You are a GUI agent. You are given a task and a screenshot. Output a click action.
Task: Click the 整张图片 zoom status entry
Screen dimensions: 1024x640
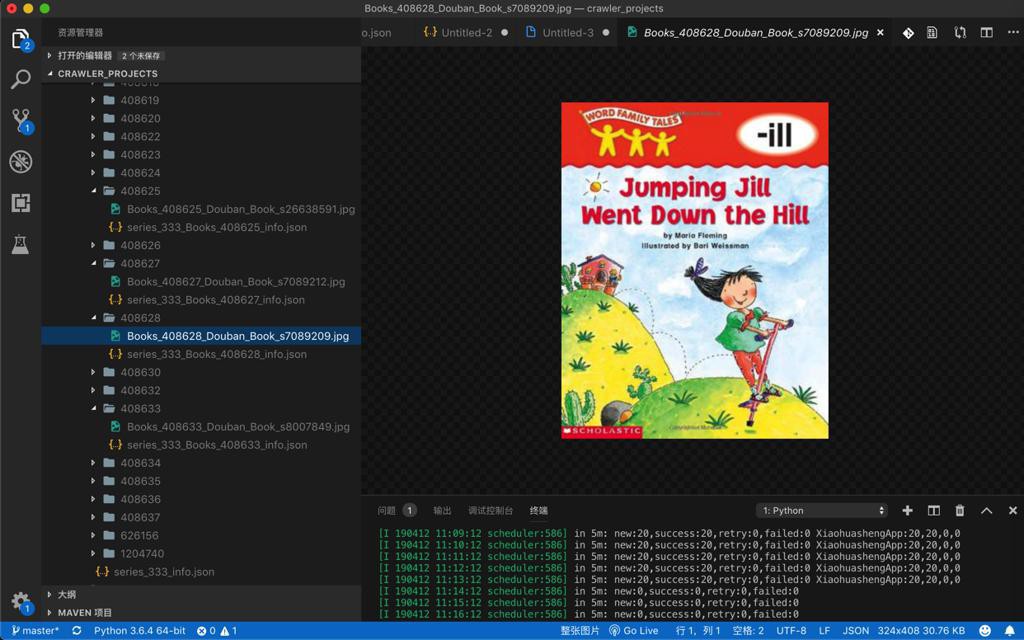[580, 631]
